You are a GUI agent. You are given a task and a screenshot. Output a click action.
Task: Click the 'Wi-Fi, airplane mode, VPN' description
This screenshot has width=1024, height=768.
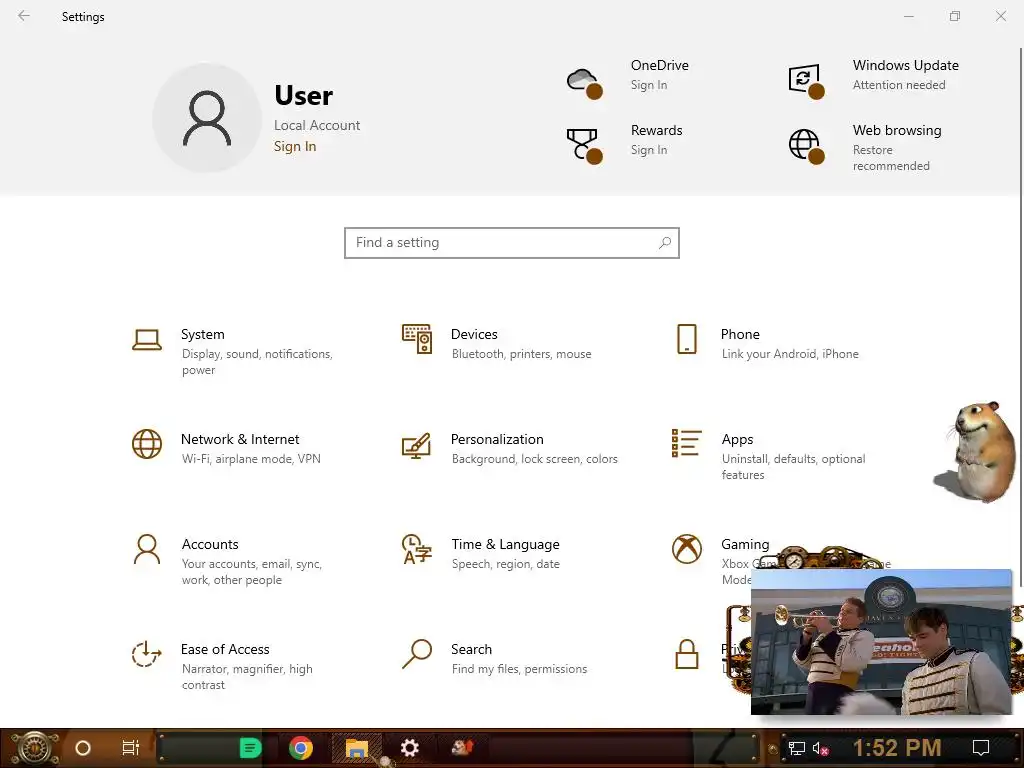pyautogui.click(x=251, y=459)
